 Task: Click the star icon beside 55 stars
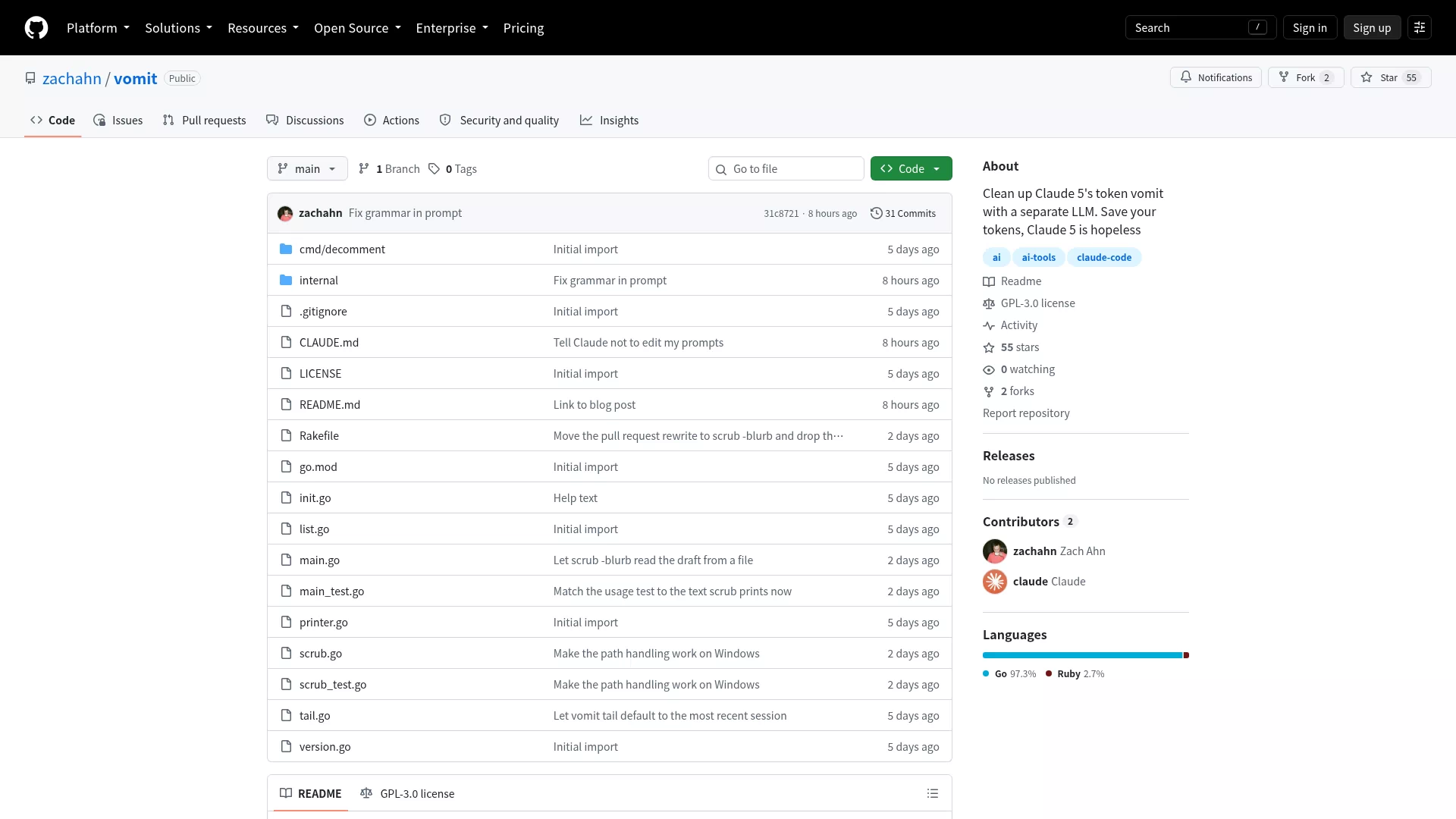(989, 348)
